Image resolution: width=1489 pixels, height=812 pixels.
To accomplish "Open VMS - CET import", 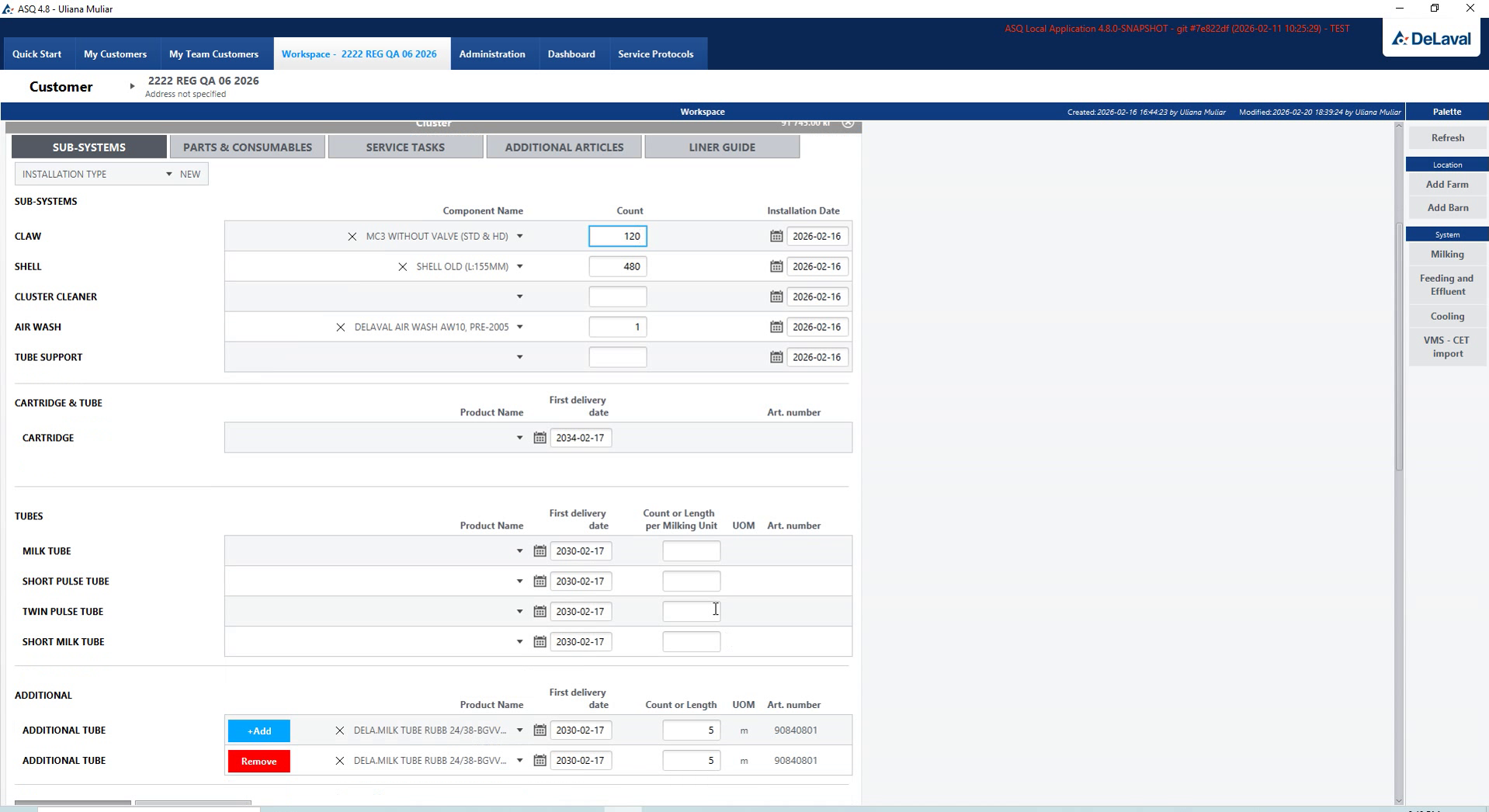I will 1447,347.
